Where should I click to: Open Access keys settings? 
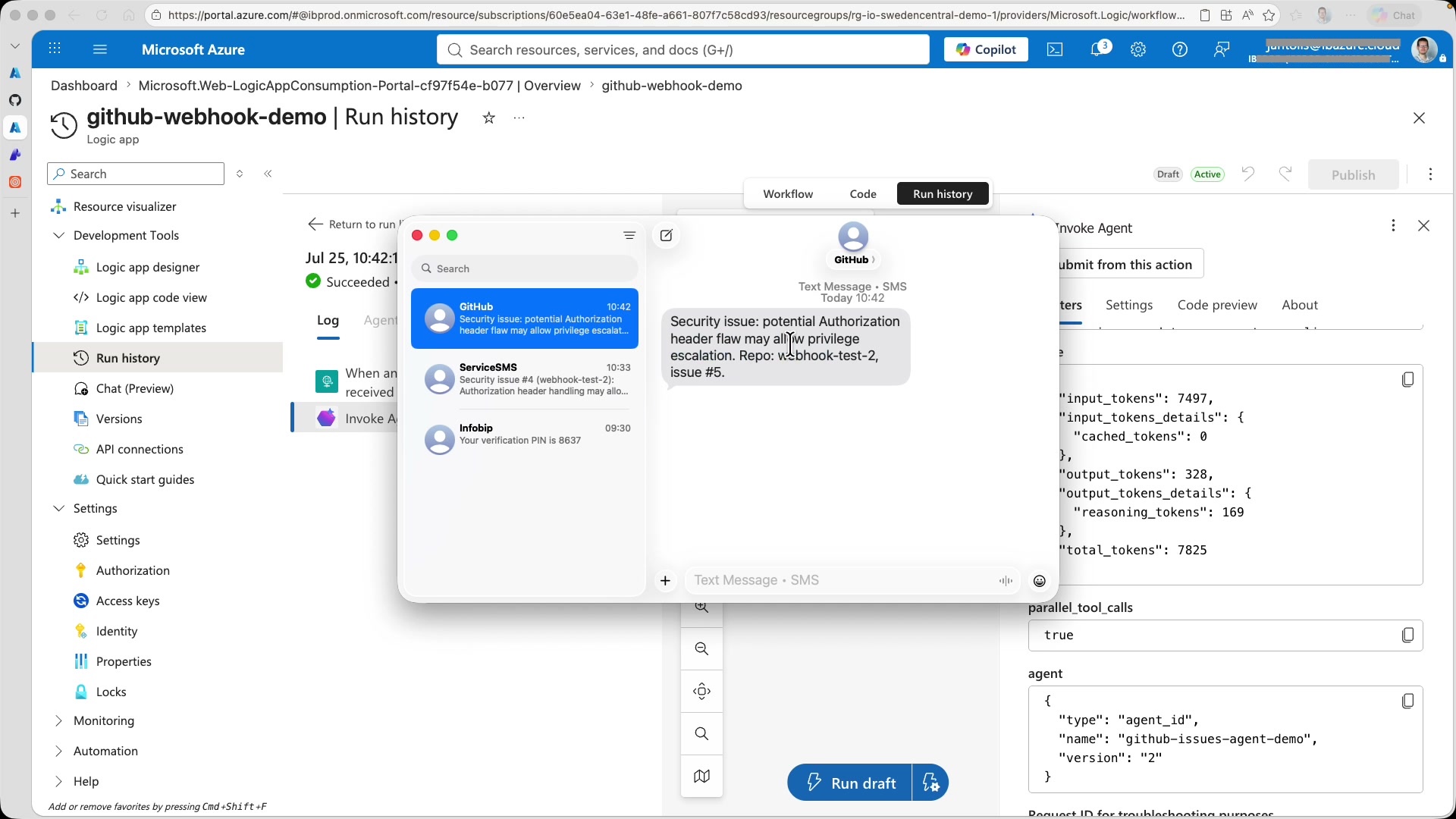pyautogui.click(x=127, y=601)
